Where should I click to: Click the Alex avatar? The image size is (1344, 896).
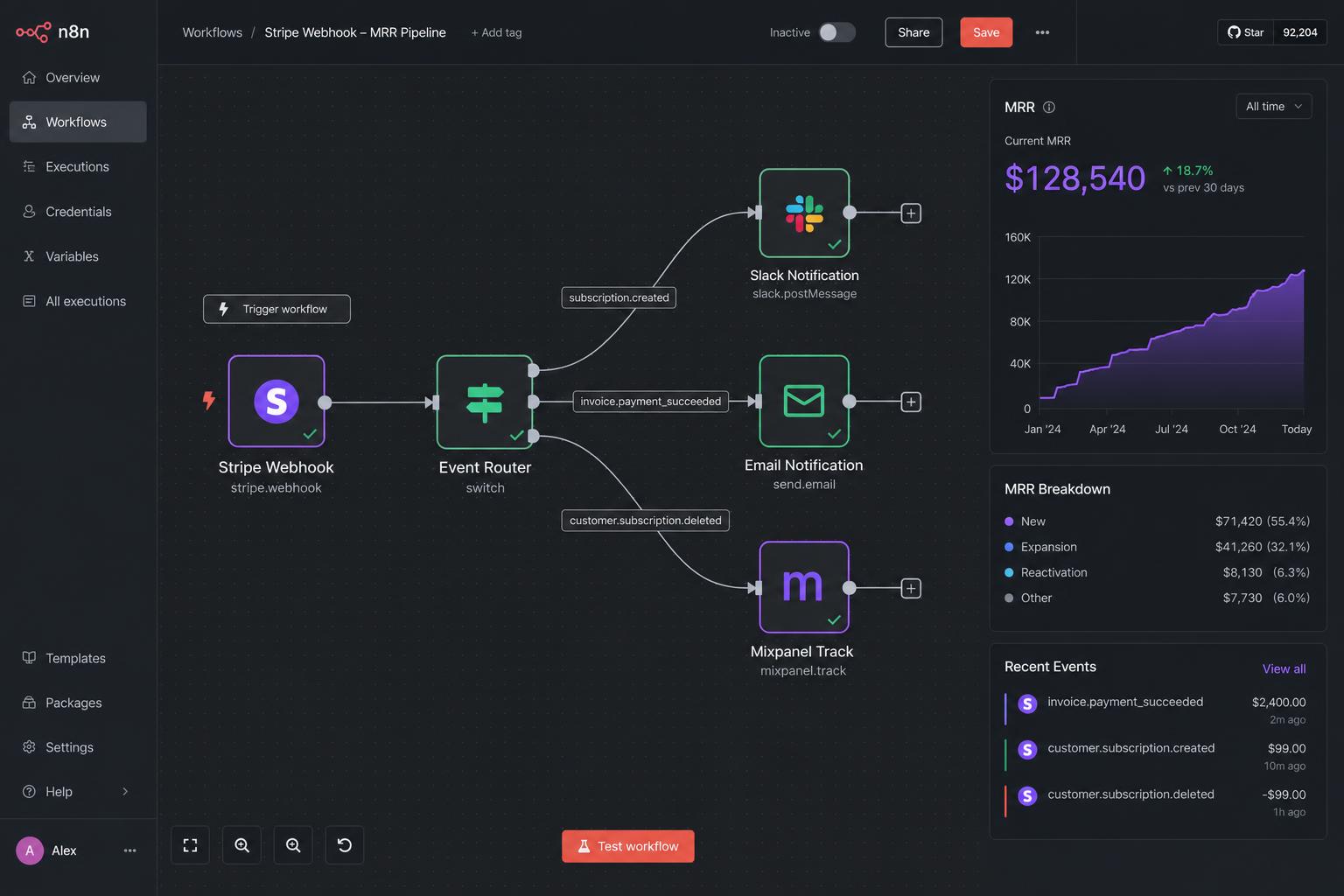pos(30,850)
